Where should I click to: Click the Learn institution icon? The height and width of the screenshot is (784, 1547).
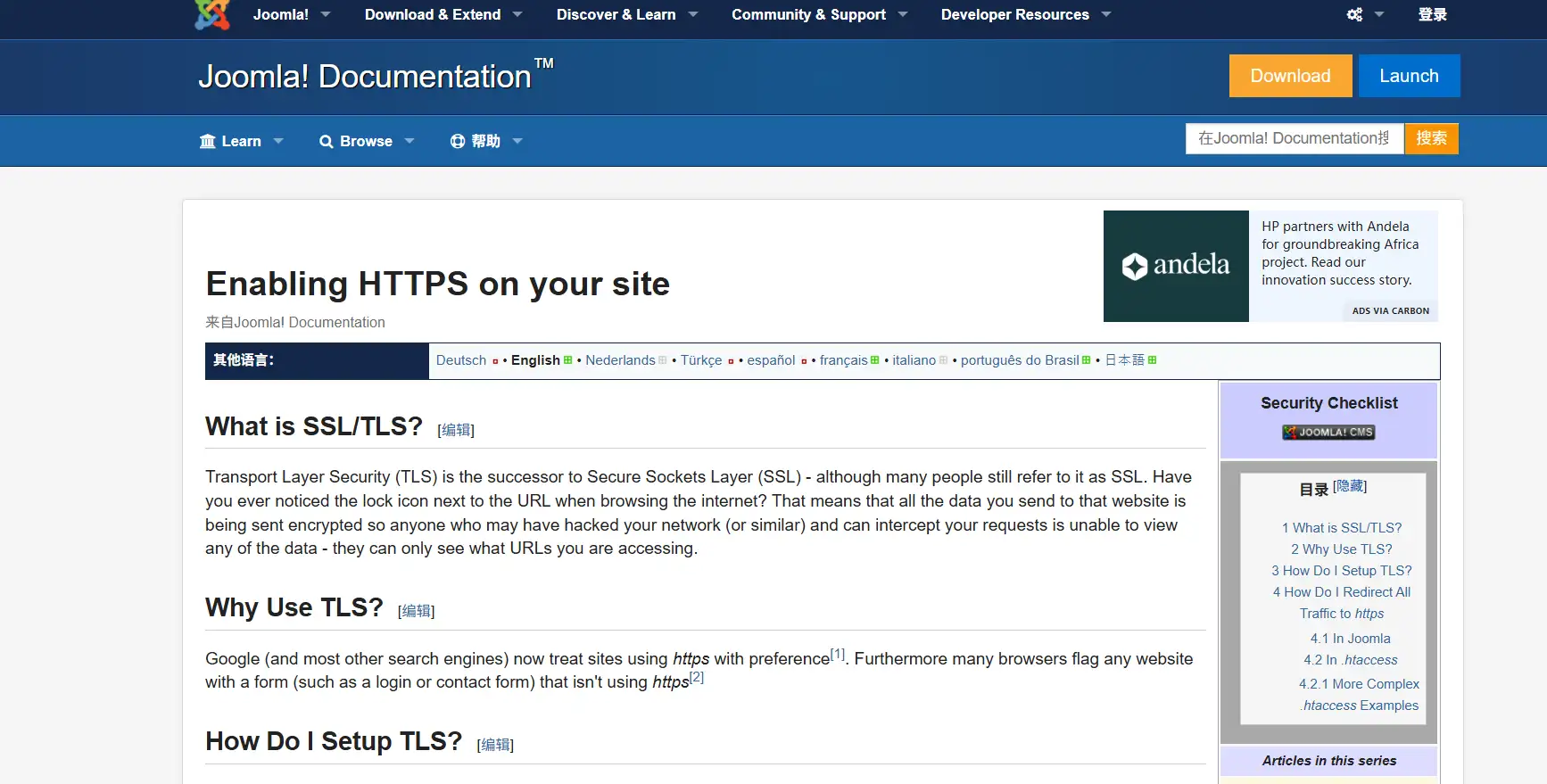coord(208,141)
